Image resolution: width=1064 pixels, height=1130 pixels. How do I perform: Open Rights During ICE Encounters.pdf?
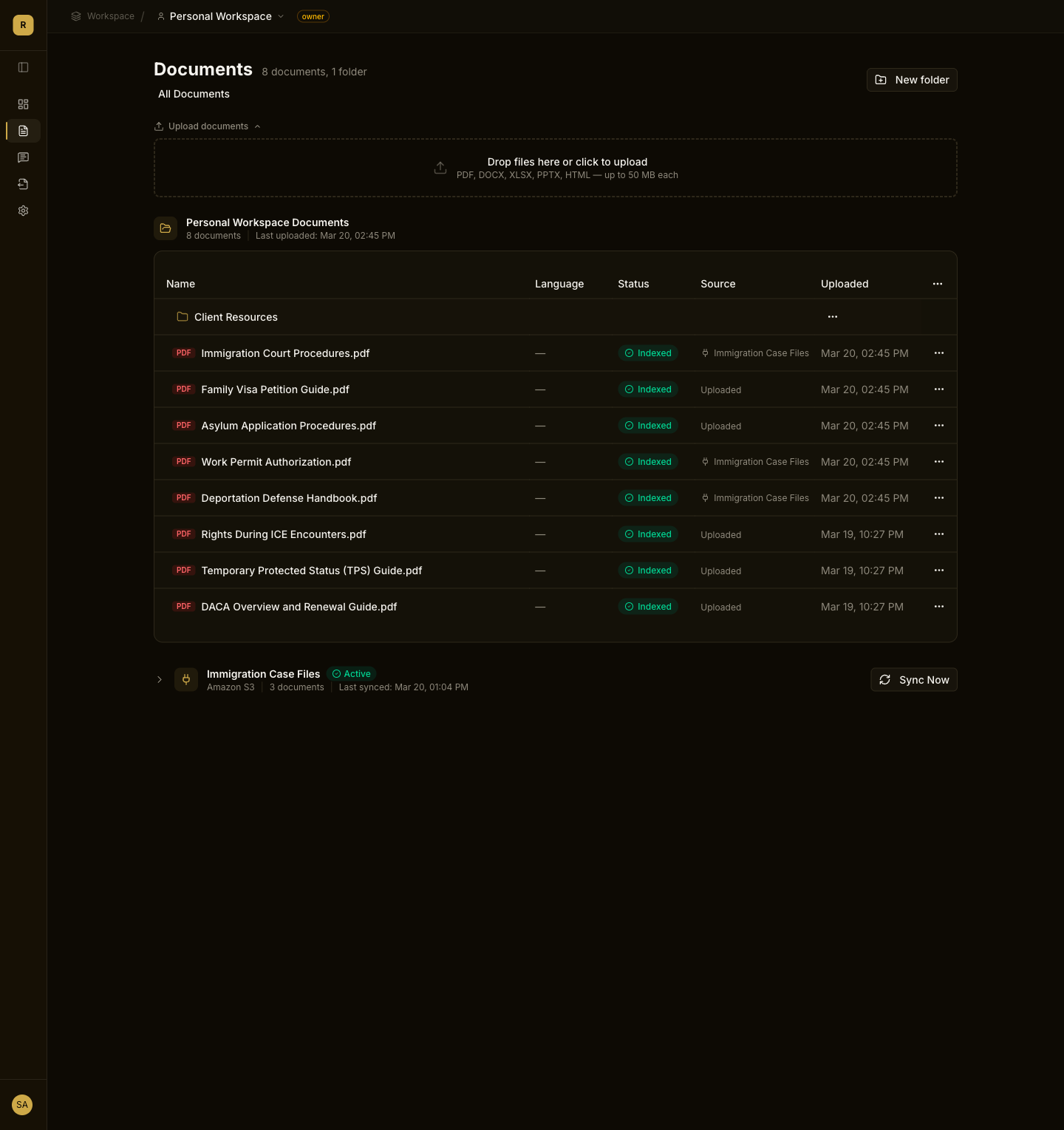tap(284, 534)
